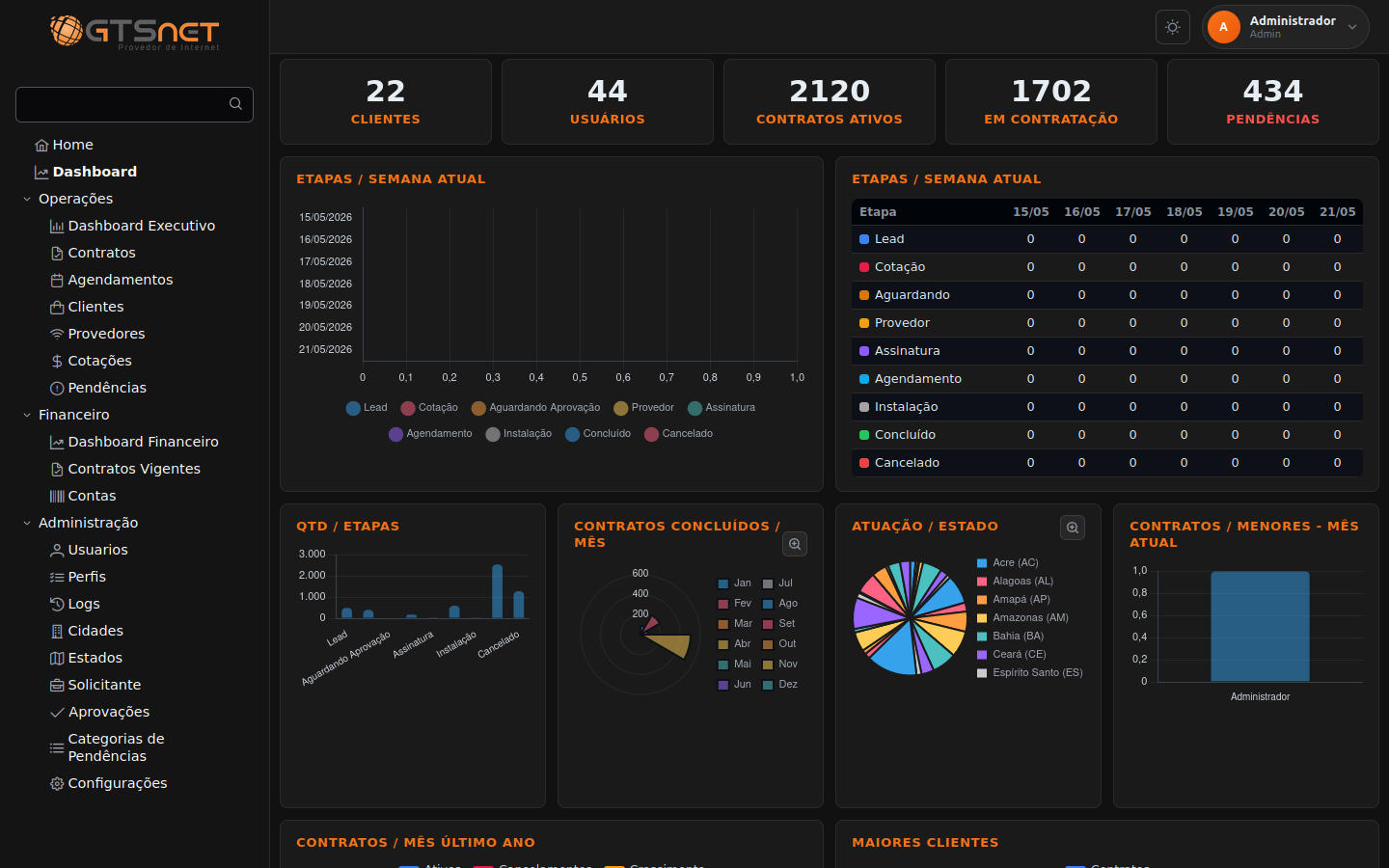Click the Espírito Santo (ES) legend entry
Viewport: 1389px width, 868px height.
click(1029, 673)
